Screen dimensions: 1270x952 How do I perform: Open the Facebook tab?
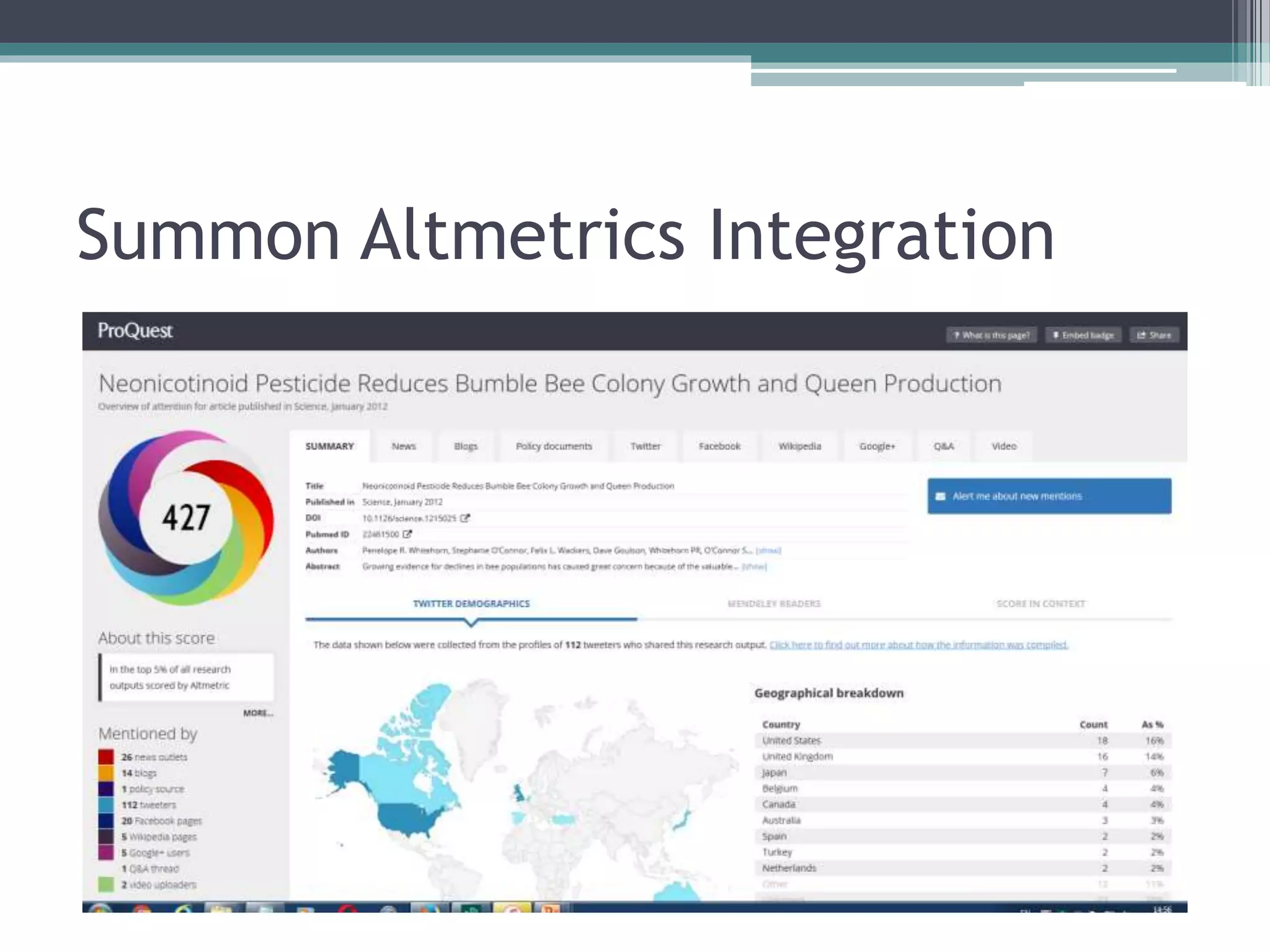point(719,446)
